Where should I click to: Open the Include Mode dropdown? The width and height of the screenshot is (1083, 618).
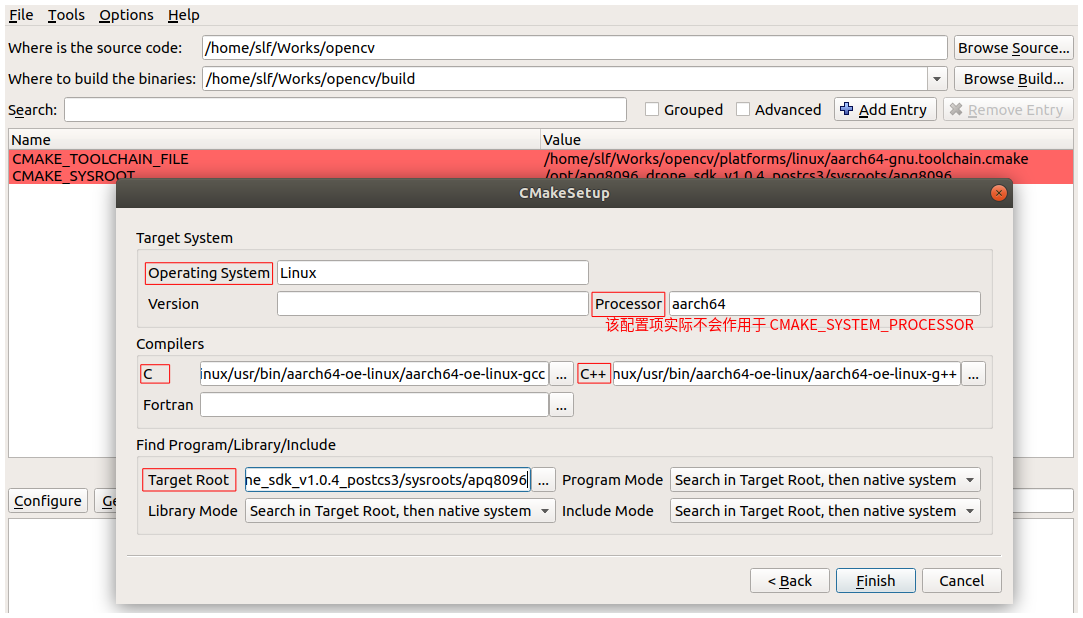pos(824,510)
